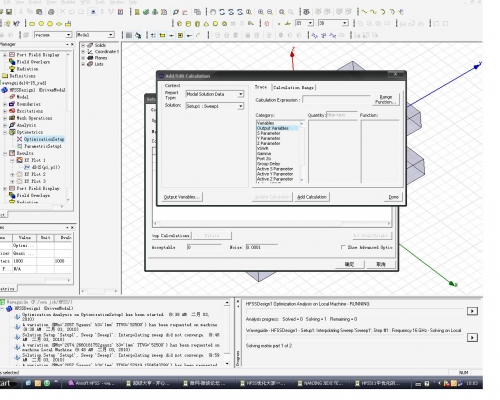Expand the Boundaries node in the project tree
Image resolution: width=500 pixels, height=400 pixels.
click(x=5, y=104)
